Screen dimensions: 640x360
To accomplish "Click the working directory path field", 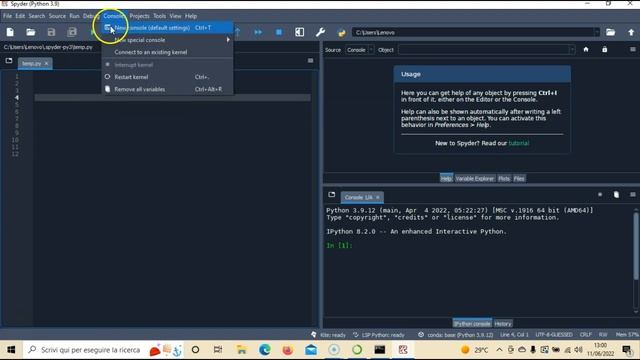I will [x=473, y=32].
